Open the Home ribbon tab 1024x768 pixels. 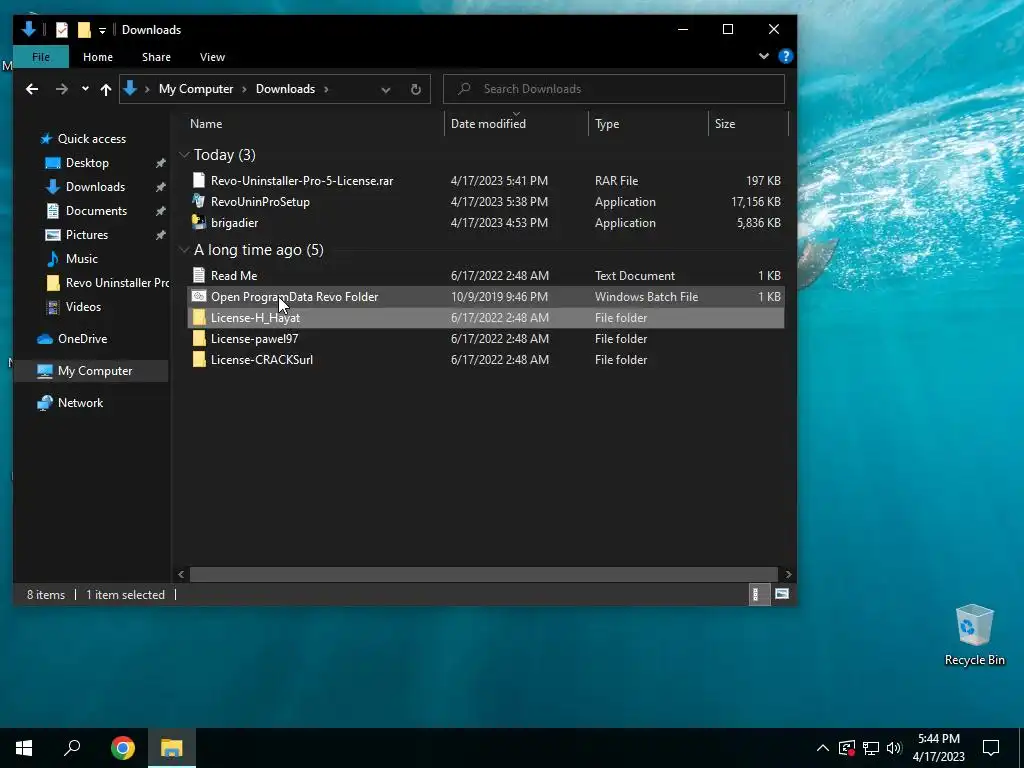pyautogui.click(x=98, y=57)
